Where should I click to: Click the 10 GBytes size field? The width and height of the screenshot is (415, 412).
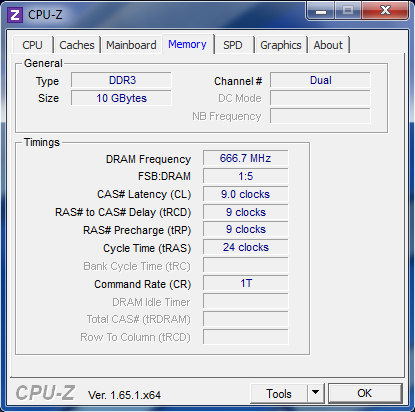click(121, 98)
